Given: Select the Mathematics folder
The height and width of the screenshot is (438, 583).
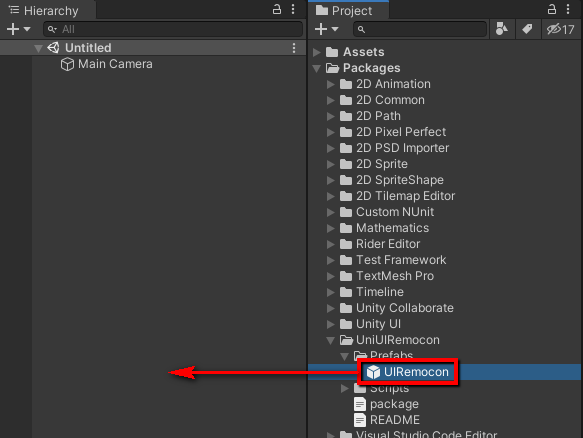Looking at the screenshot, I should (393, 228).
